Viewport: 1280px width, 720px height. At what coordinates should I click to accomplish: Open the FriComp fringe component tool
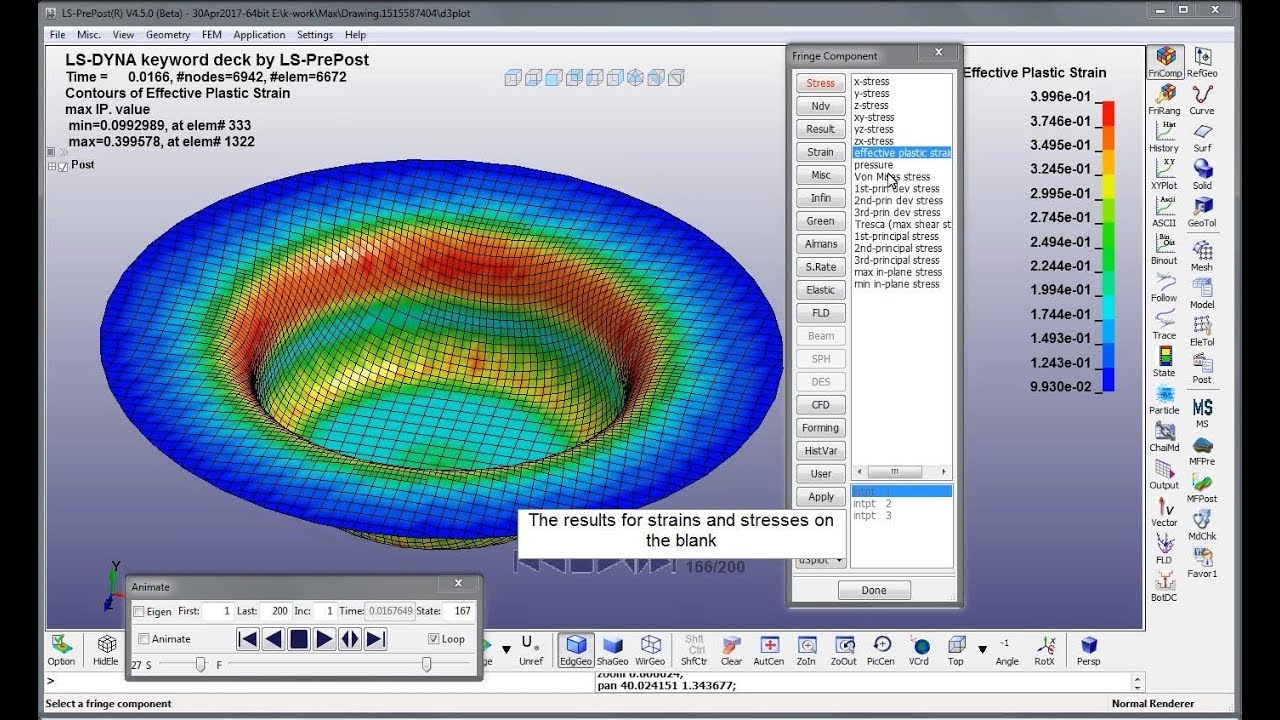(1165, 61)
